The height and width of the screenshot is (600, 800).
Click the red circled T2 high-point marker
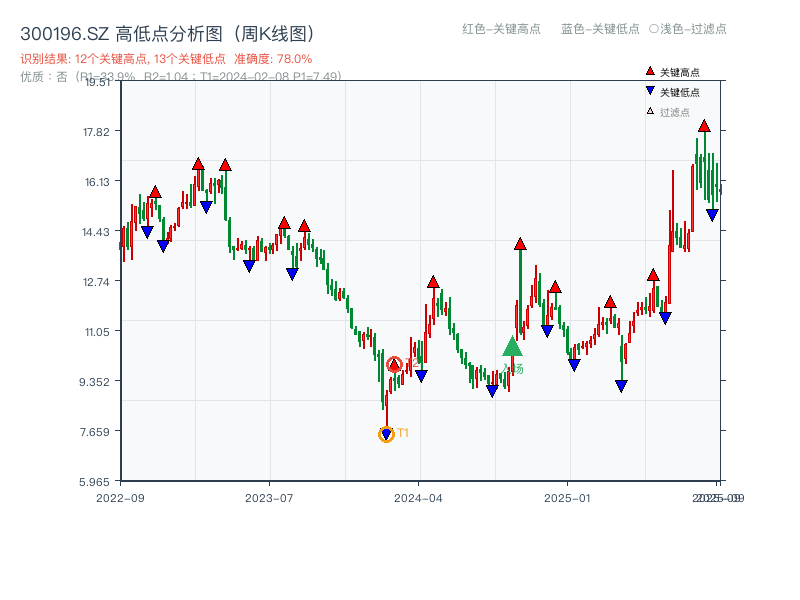coord(394,365)
